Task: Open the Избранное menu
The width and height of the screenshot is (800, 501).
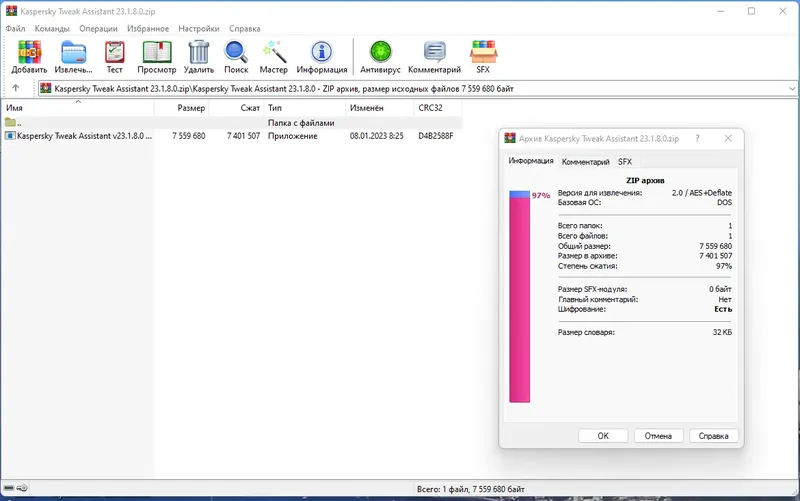Action: [148, 29]
